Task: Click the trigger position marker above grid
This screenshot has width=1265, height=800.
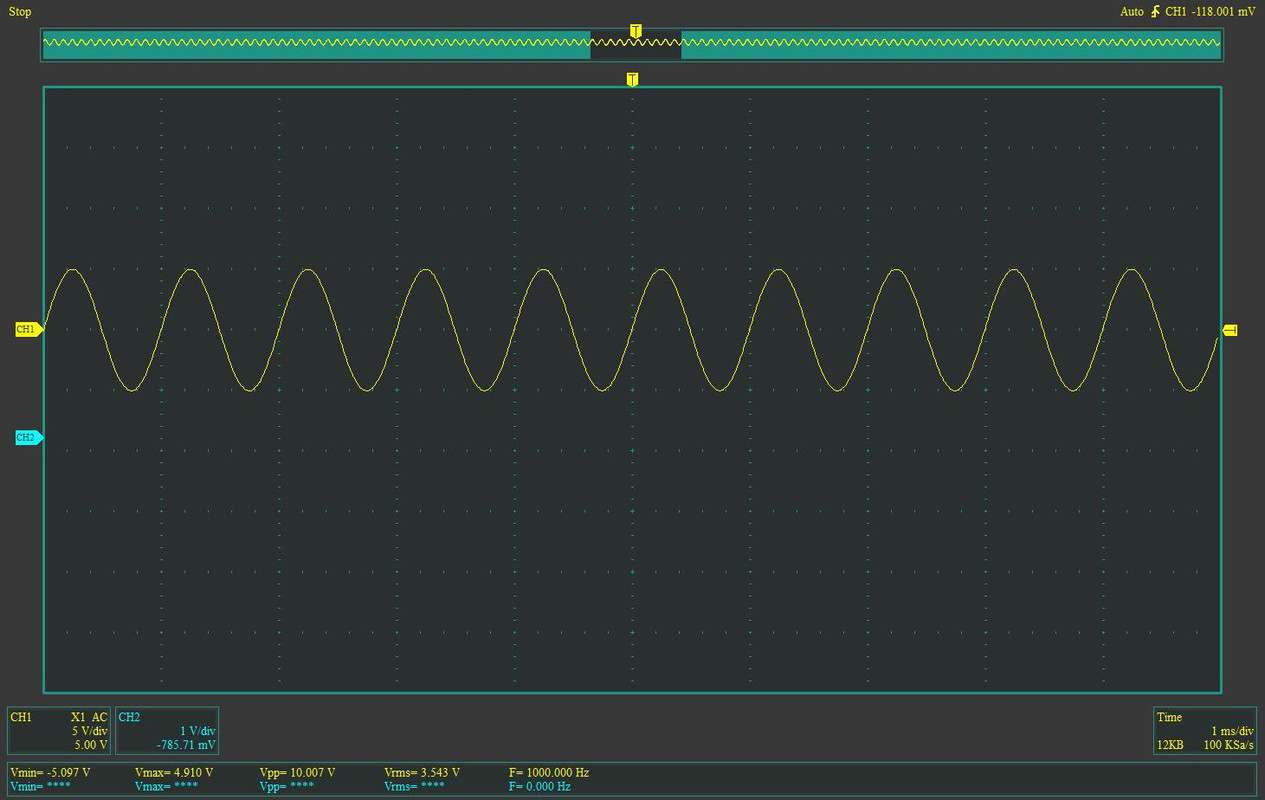Action: point(632,79)
